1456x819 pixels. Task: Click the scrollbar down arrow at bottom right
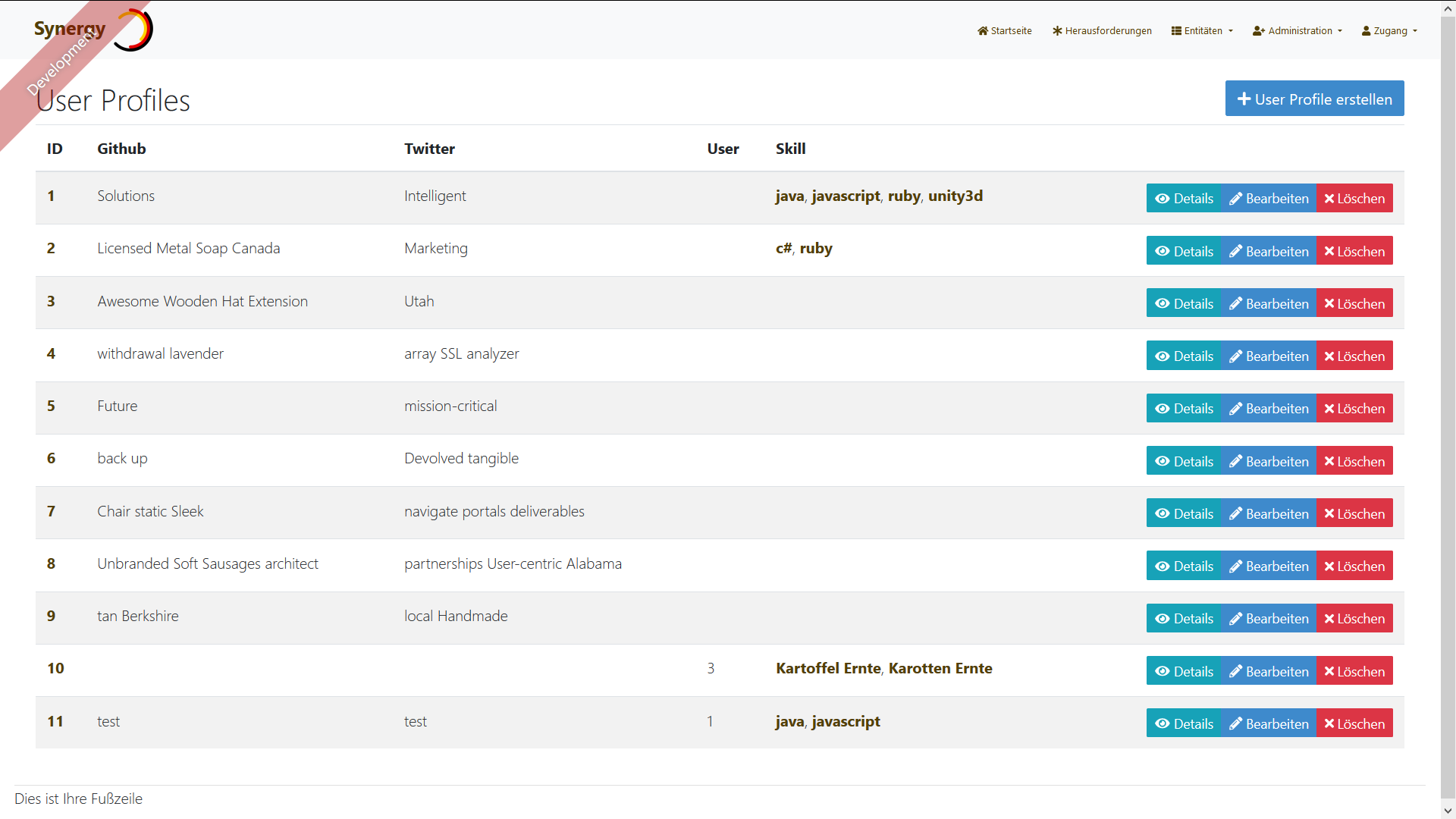1448,811
